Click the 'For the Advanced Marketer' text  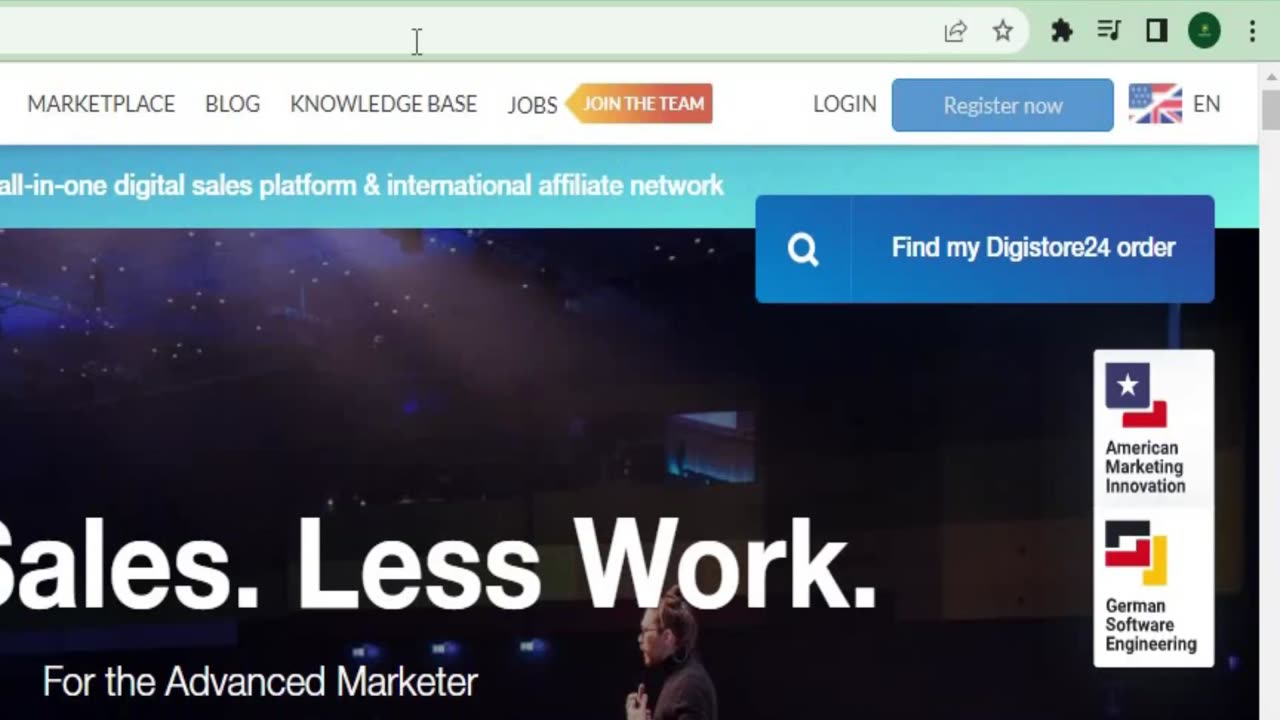(260, 682)
